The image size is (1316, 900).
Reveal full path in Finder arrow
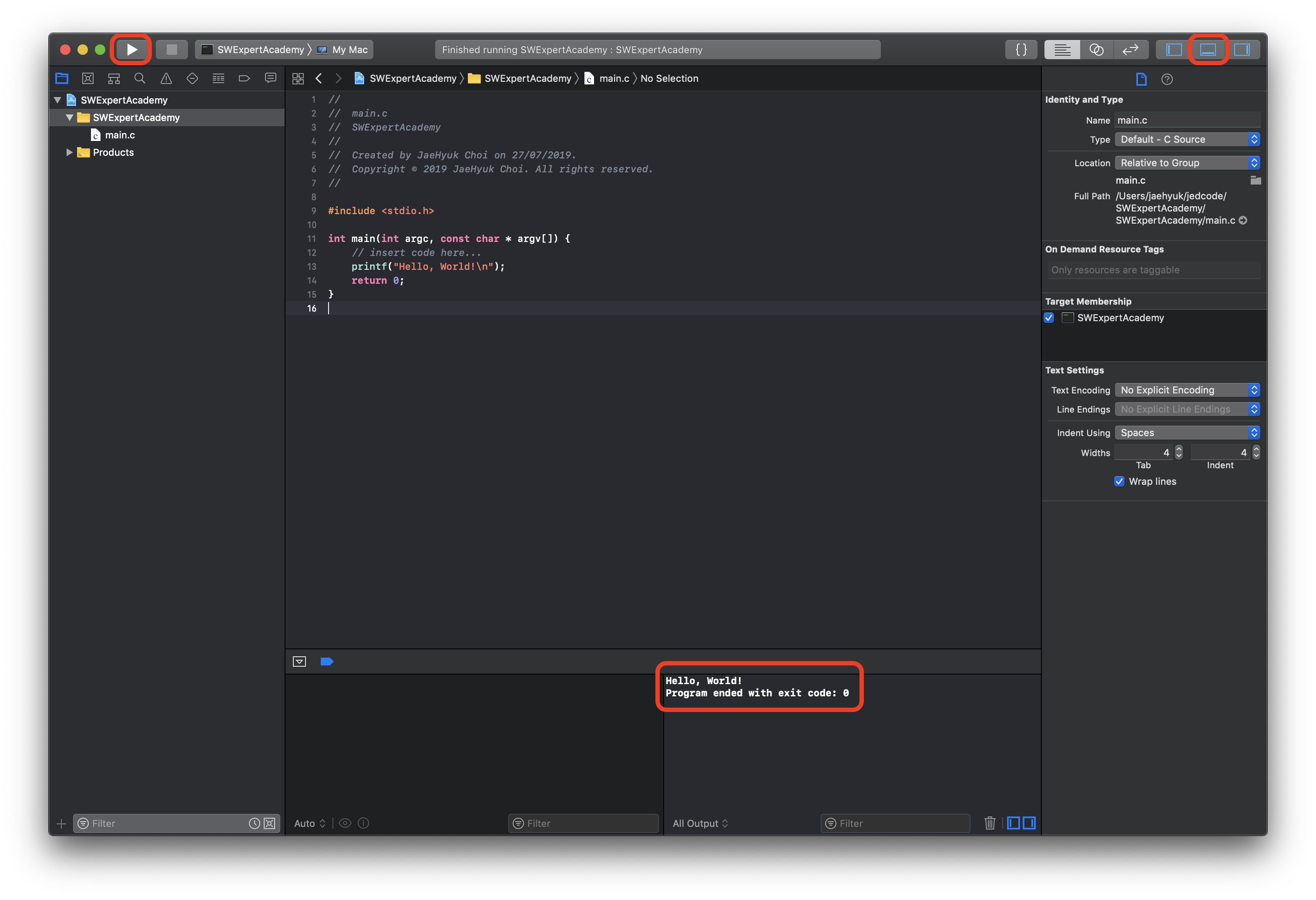1243,220
